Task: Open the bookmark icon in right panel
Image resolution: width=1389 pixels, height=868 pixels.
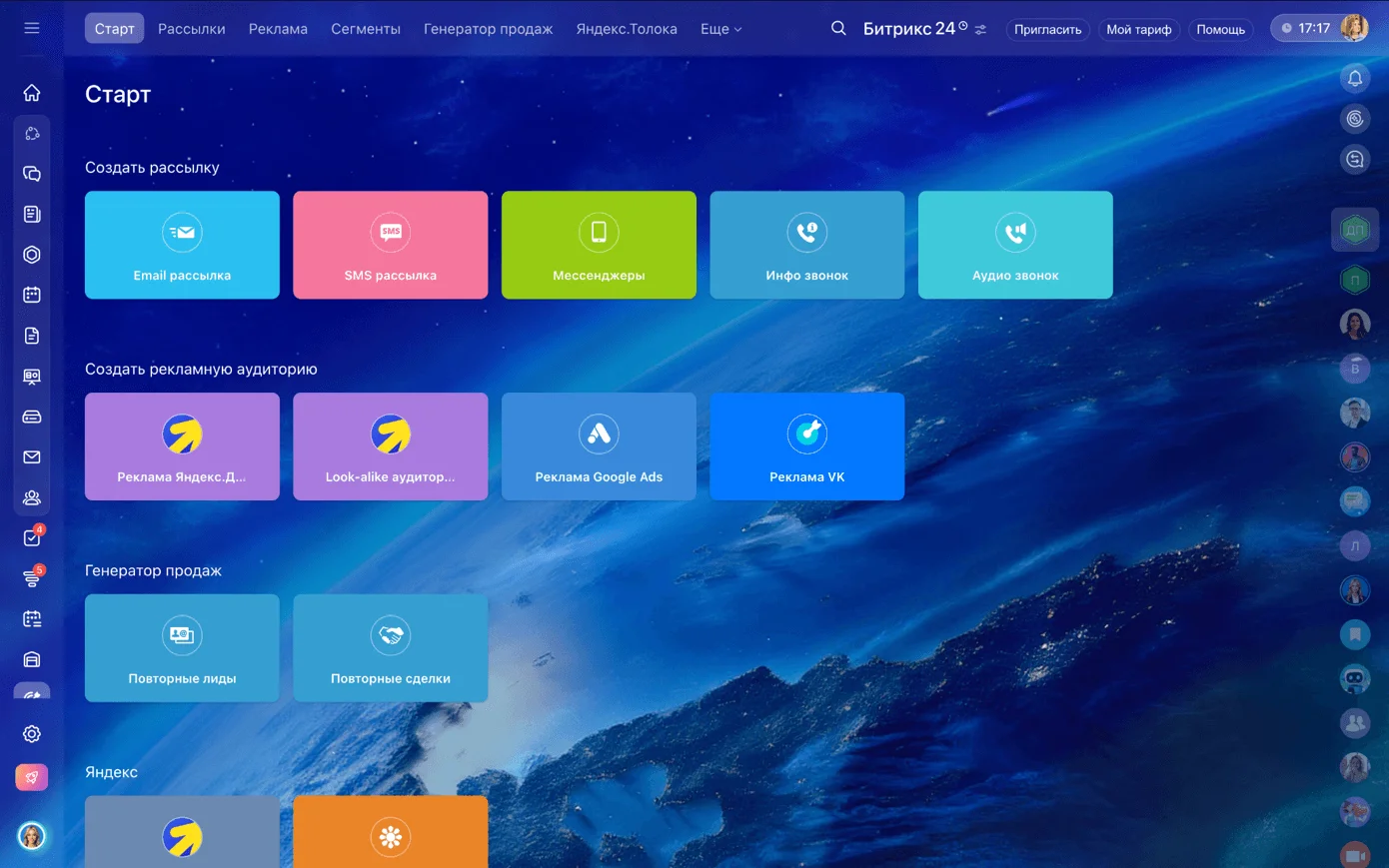Action: (x=1355, y=634)
